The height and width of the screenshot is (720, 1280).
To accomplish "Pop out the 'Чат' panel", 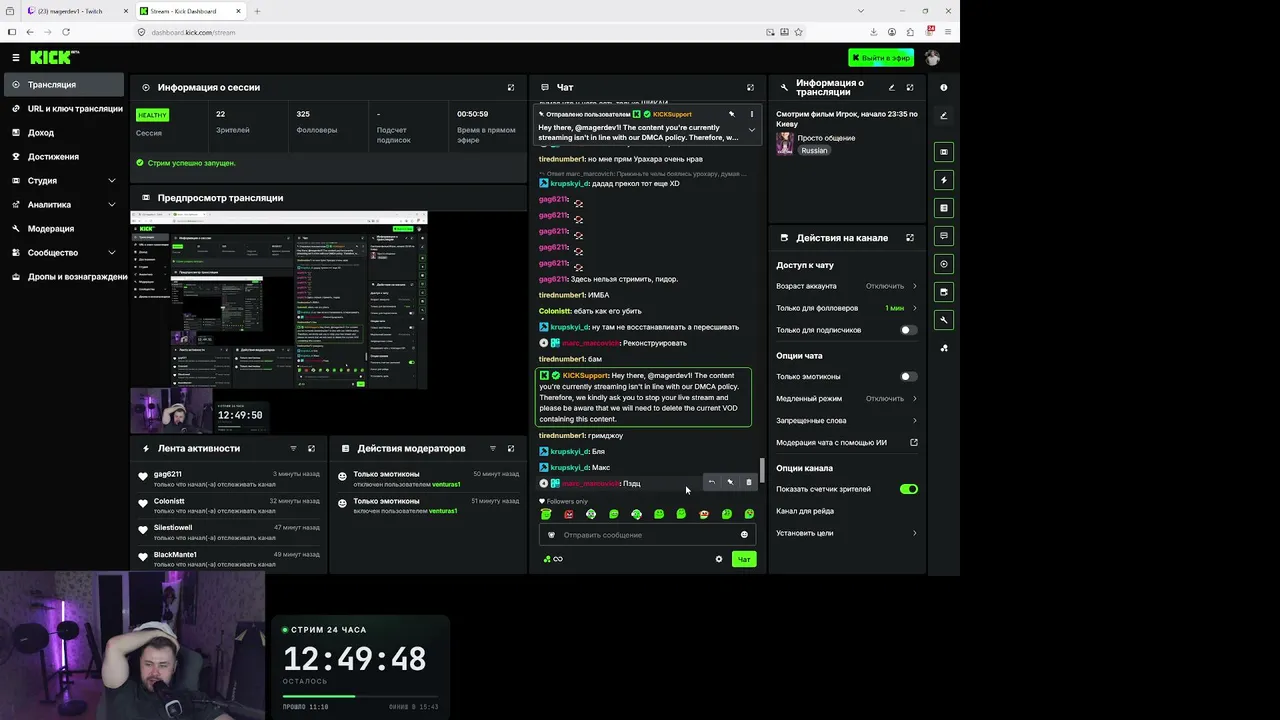I will point(751,87).
